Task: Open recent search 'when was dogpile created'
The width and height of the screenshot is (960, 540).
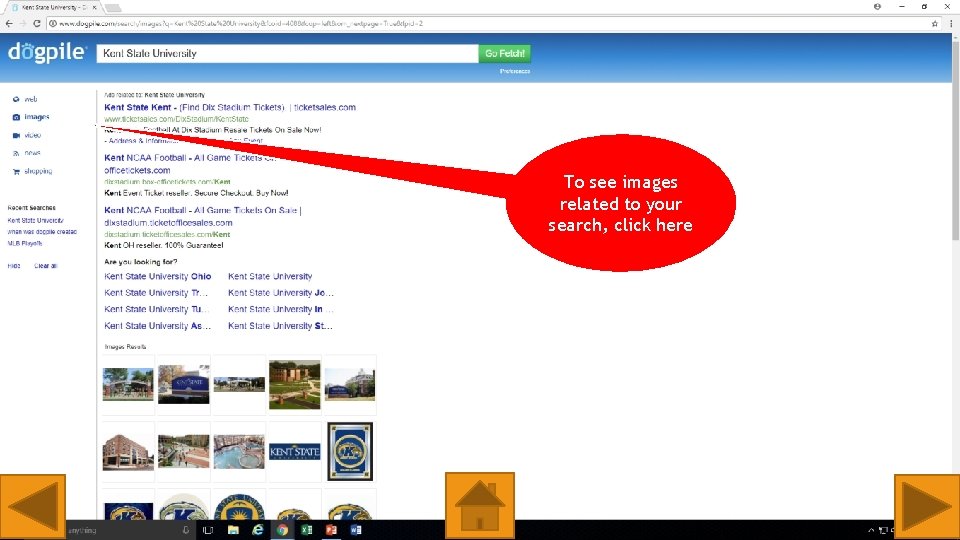Action: 42,232
